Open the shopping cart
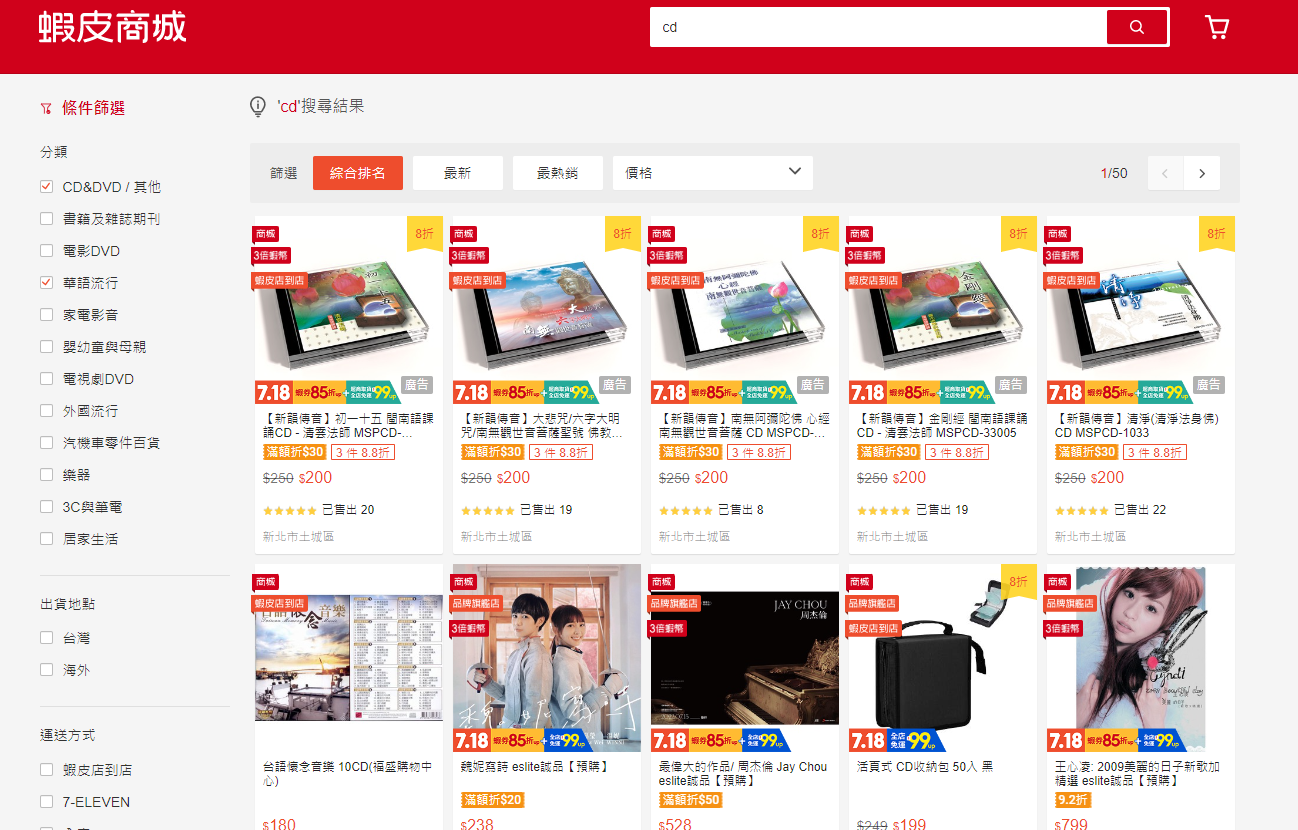 pos(1217,27)
